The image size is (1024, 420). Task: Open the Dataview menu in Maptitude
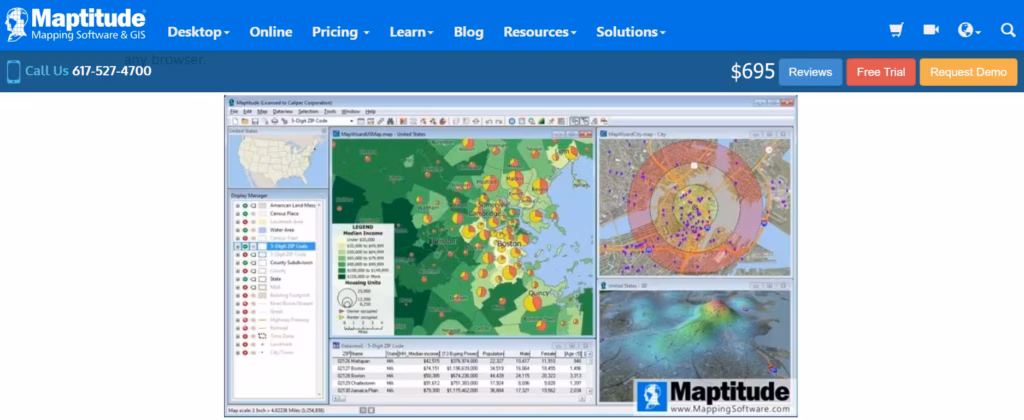point(283,112)
